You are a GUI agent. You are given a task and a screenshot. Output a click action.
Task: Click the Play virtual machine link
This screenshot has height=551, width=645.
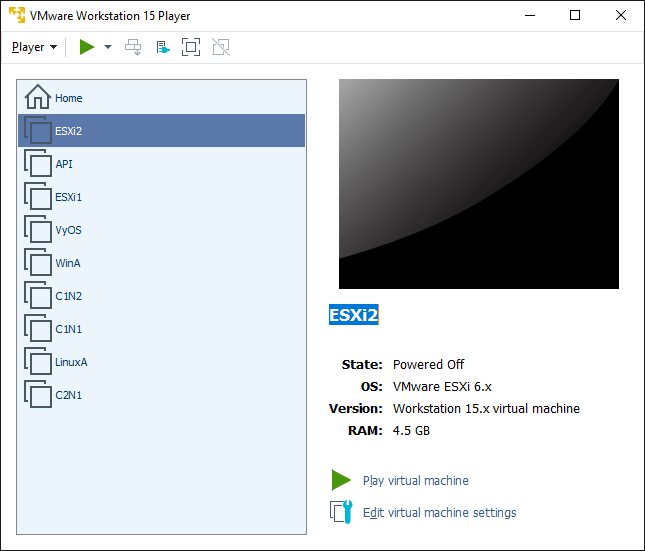[x=415, y=481]
